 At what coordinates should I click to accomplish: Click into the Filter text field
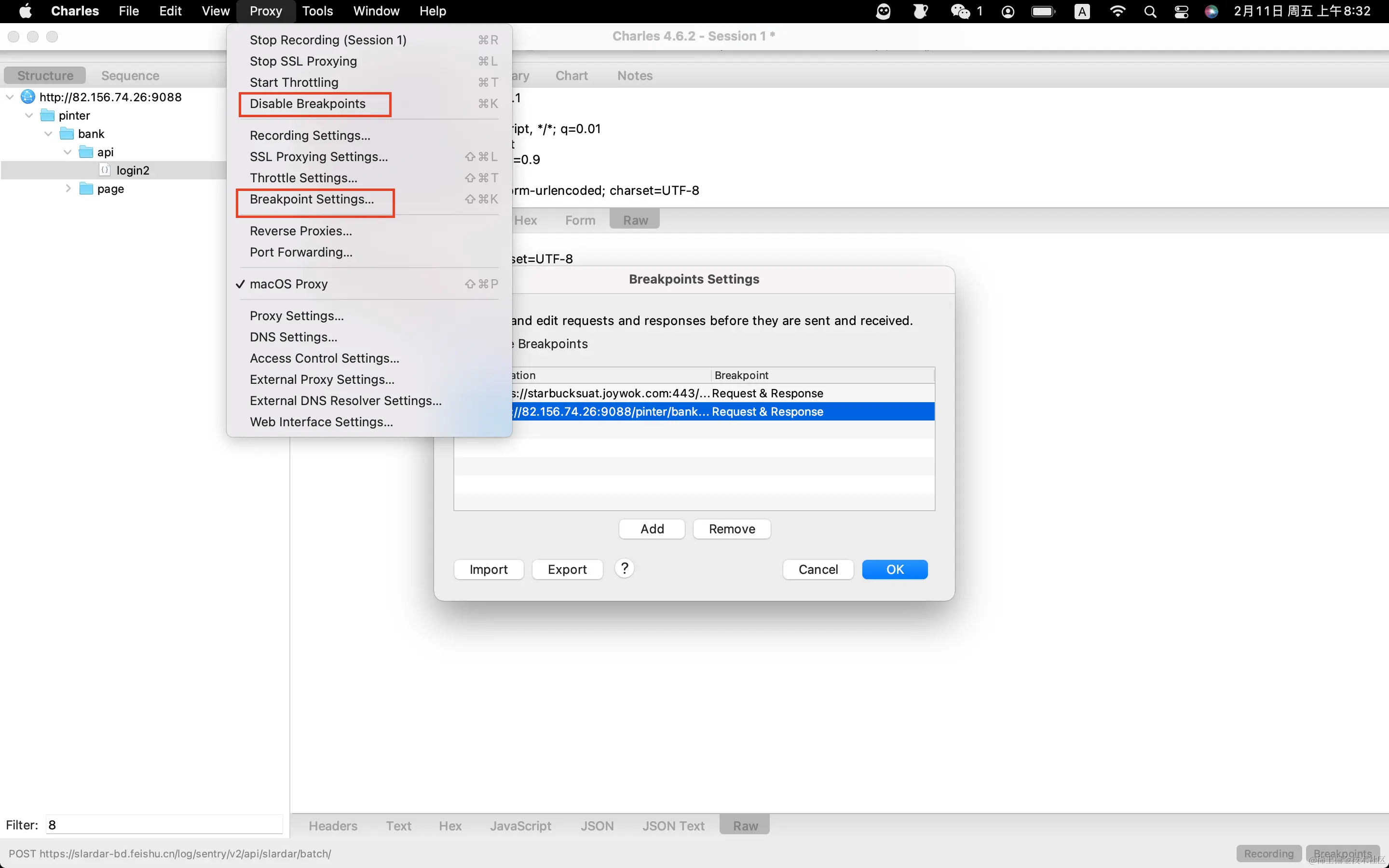tap(163, 825)
